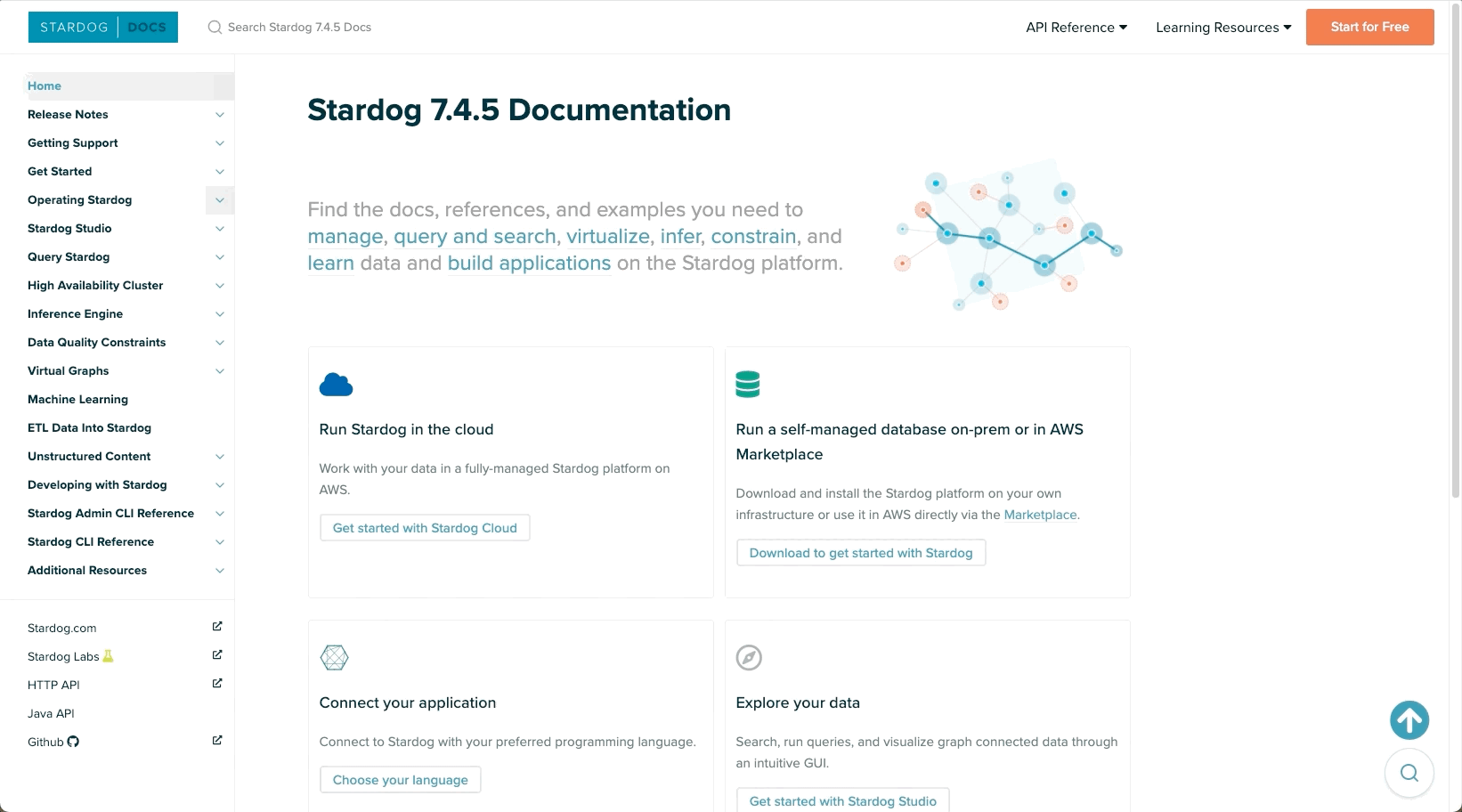The image size is (1462, 812).
Task: Open the Java API sidebar link
Action: pos(51,713)
